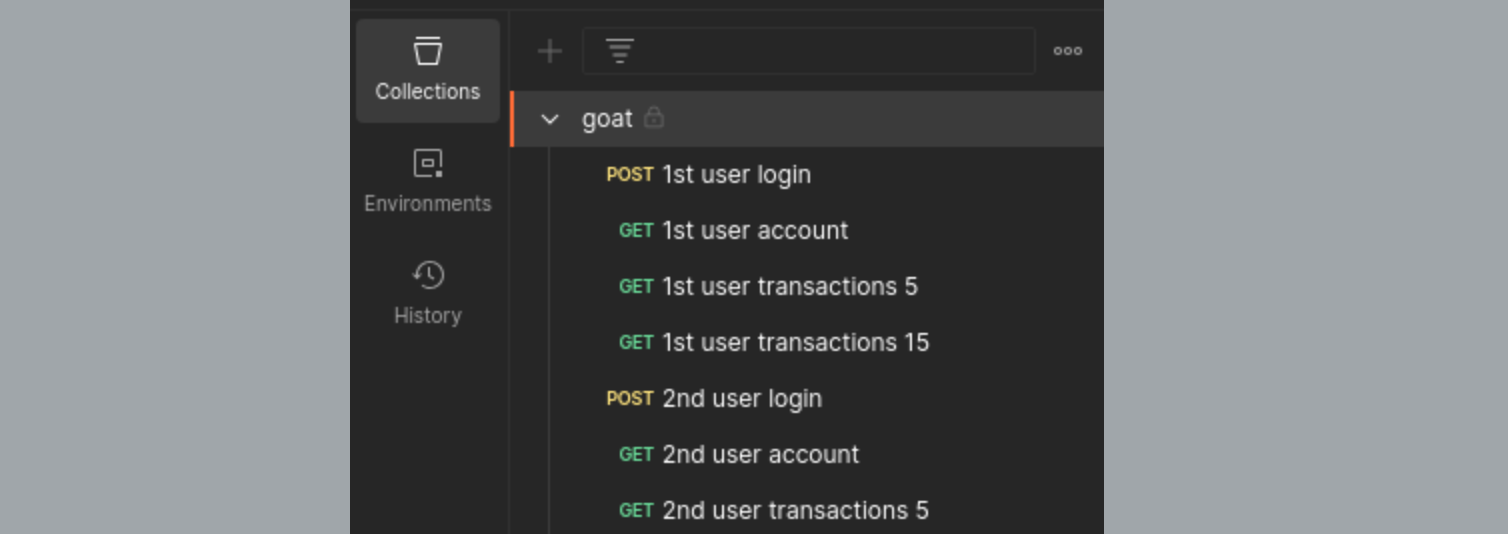Select 1st user transactions 15 request
Screen dimensions: 1508x534
795,343
